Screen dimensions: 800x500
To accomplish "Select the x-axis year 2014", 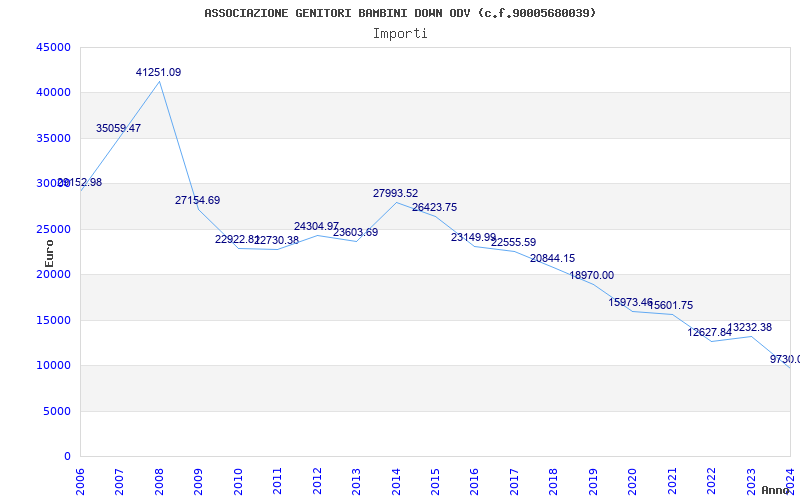I will pyautogui.click(x=396, y=482).
